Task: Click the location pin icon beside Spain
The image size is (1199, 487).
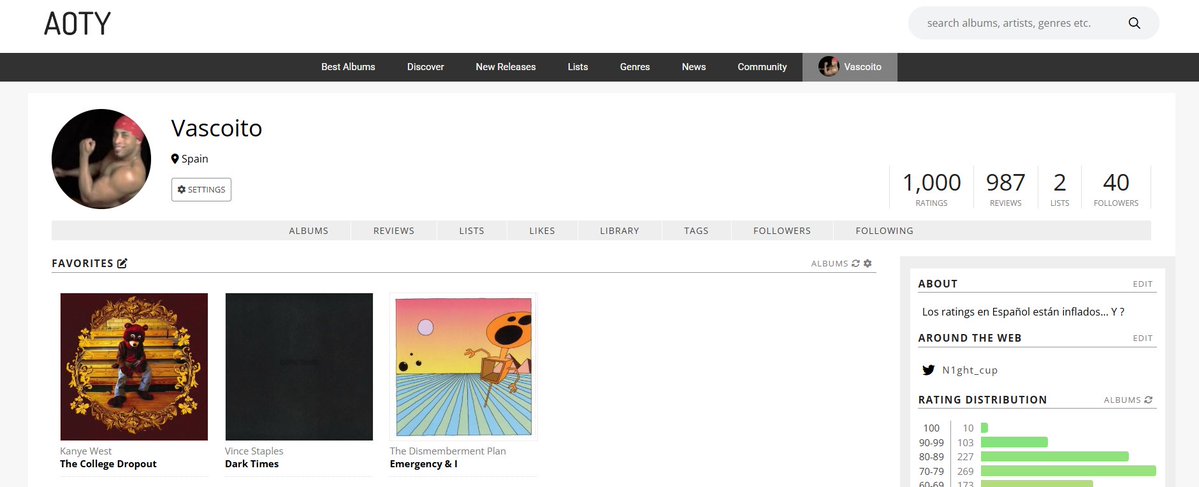Action: click(x=175, y=159)
